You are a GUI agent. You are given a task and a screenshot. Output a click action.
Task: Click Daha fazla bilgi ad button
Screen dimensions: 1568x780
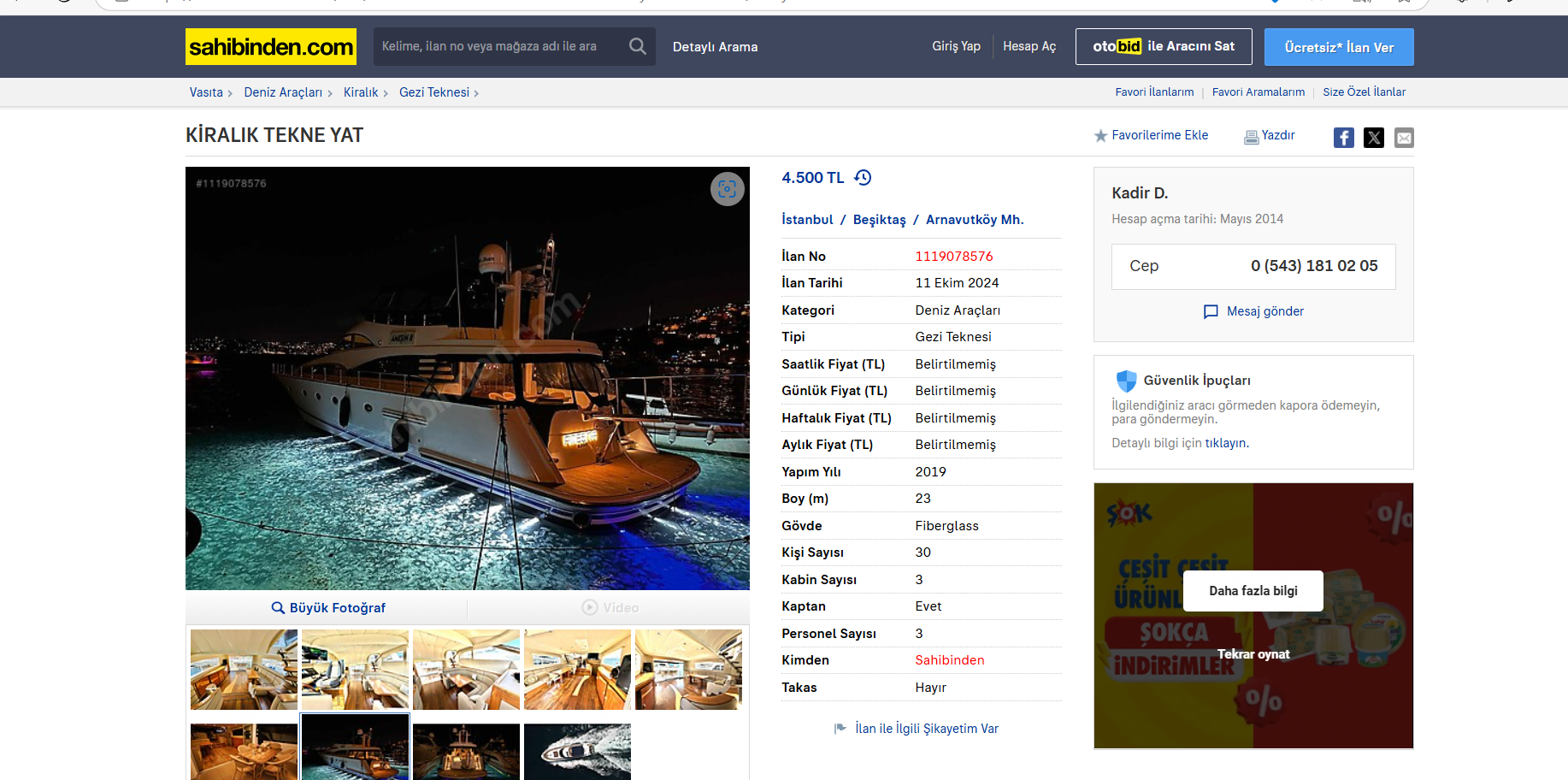[x=1253, y=591]
